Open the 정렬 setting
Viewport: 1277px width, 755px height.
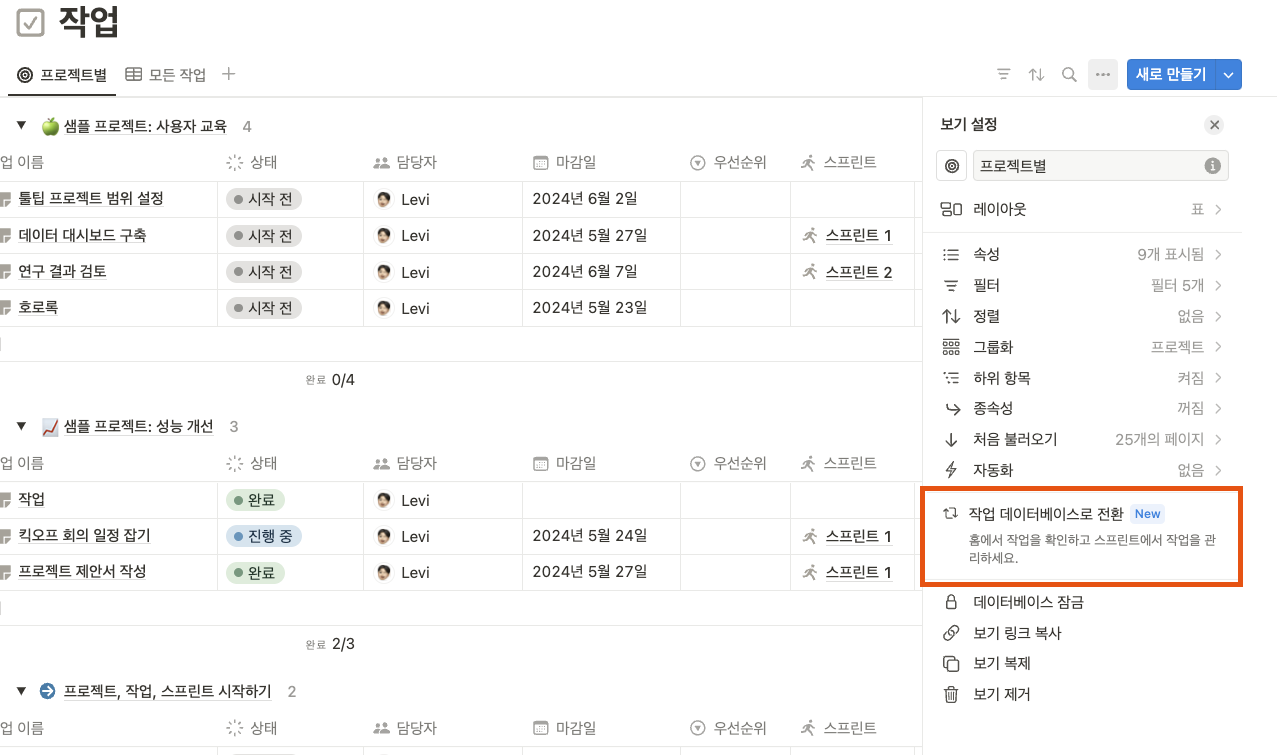tap(1082, 317)
